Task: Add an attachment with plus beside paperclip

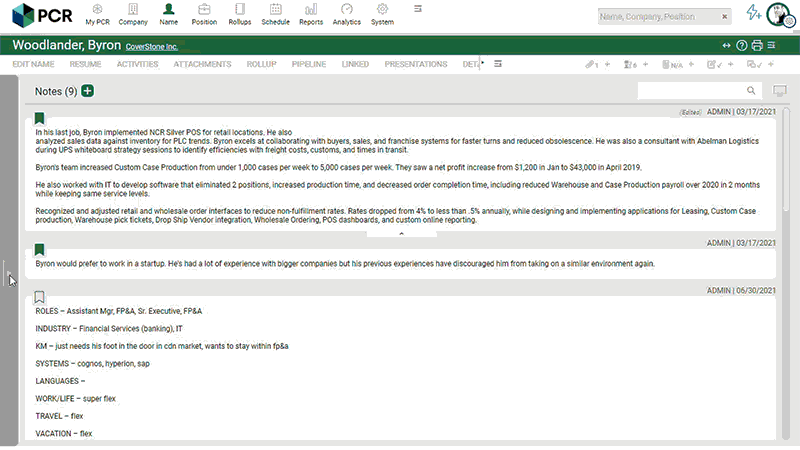Action: point(607,64)
